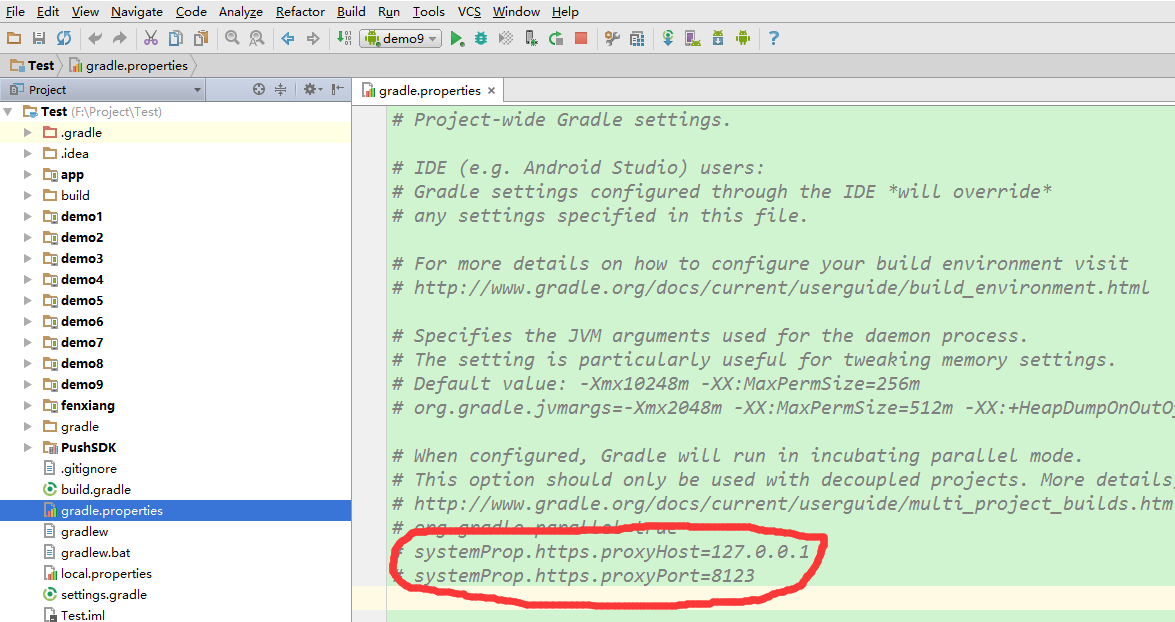This screenshot has height=622, width=1175.
Task: Select build.gradle in project tree
Action: click(x=96, y=489)
